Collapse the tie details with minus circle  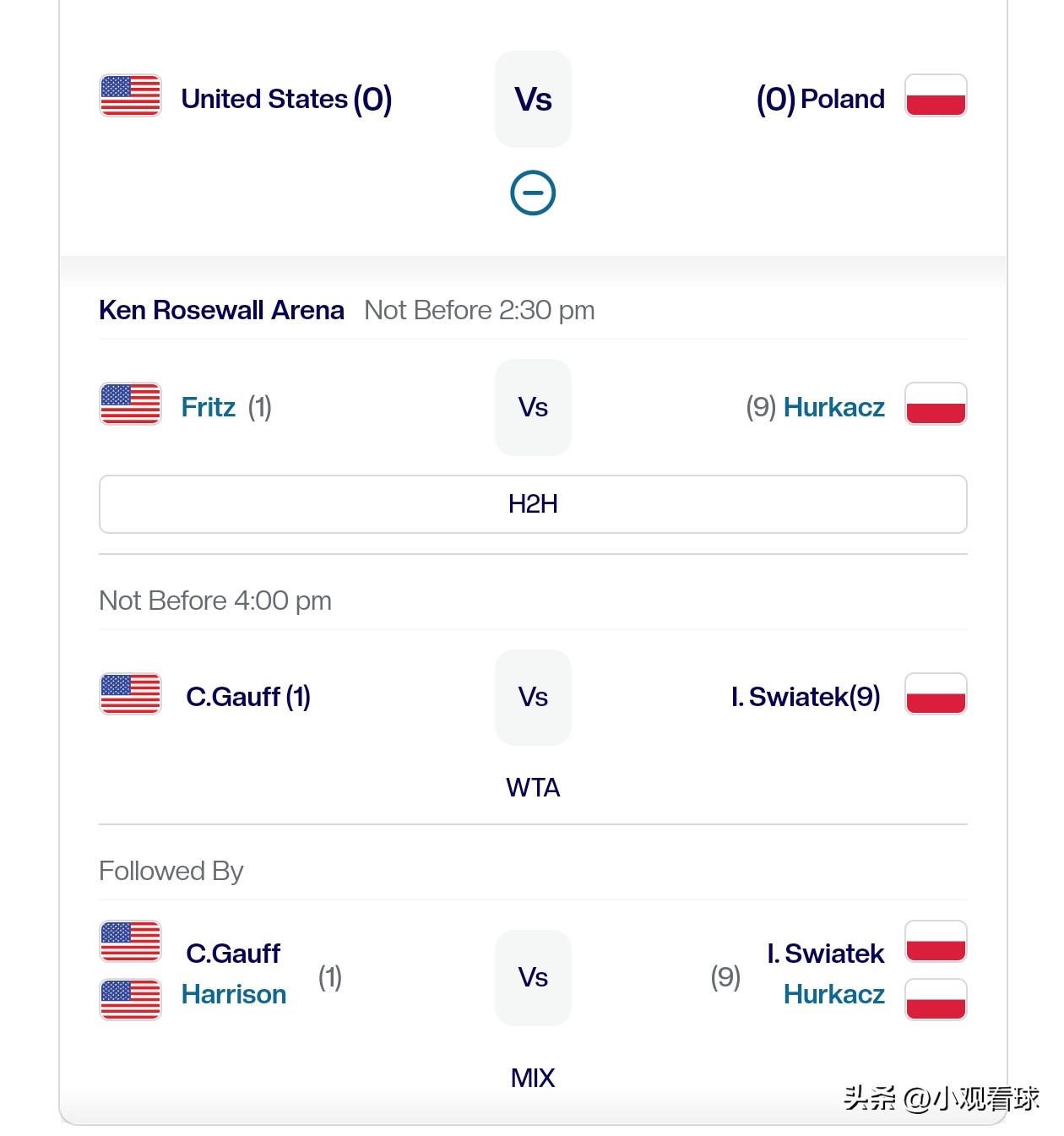tap(533, 193)
